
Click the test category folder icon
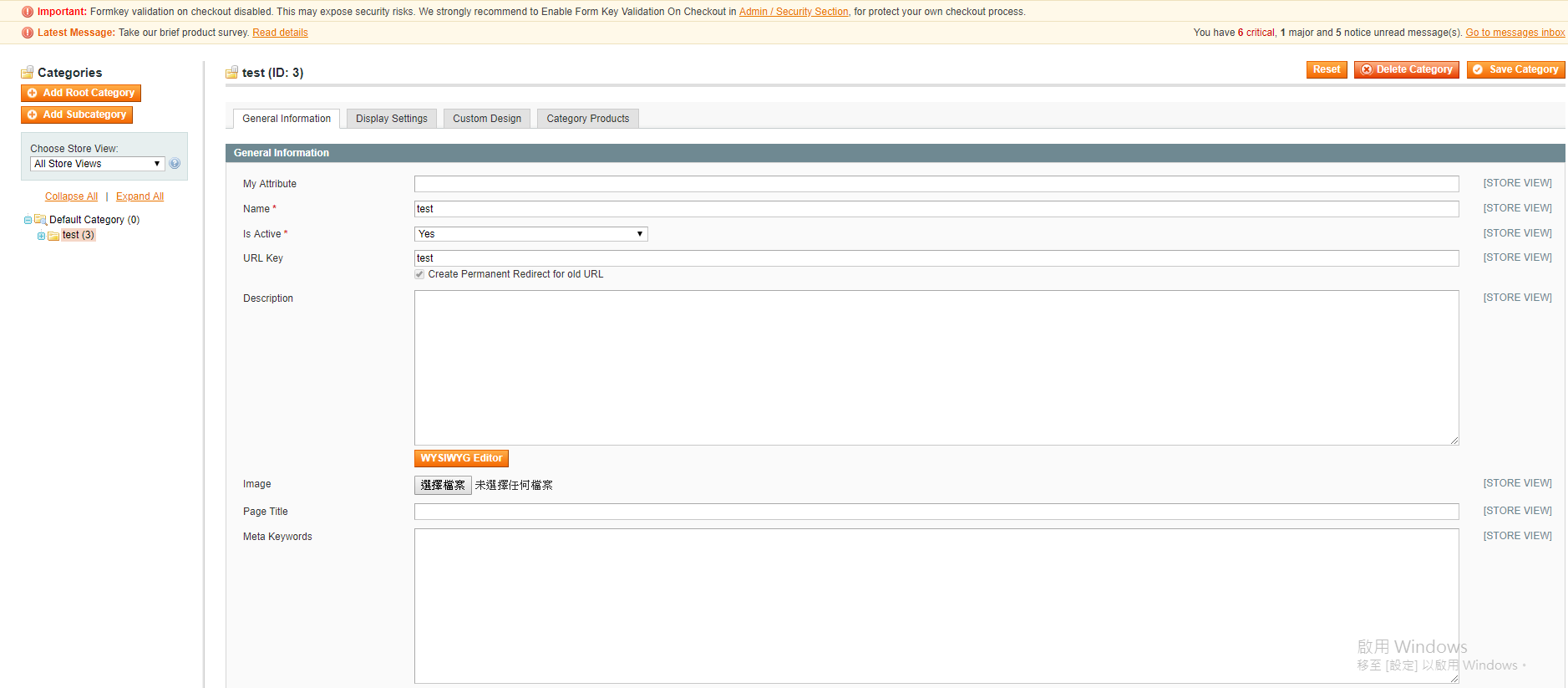click(x=53, y=236)
